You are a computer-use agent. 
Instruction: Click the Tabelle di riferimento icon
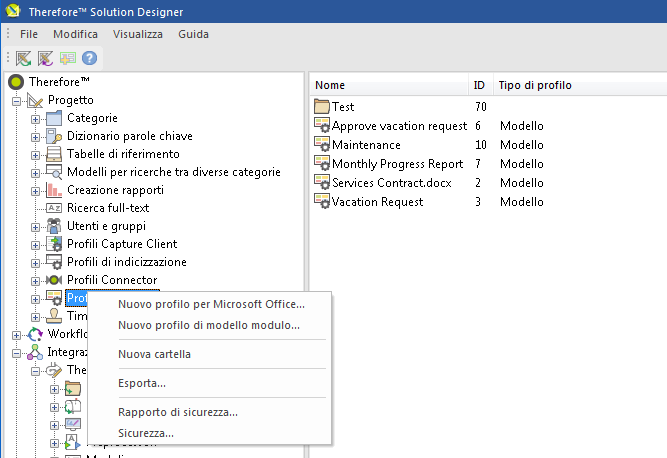54,154
